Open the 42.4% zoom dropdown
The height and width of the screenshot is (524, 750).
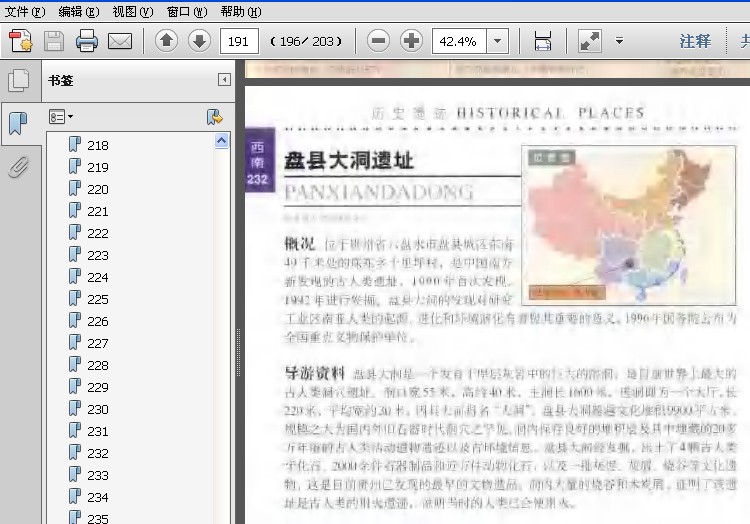(x=497, y=41)
